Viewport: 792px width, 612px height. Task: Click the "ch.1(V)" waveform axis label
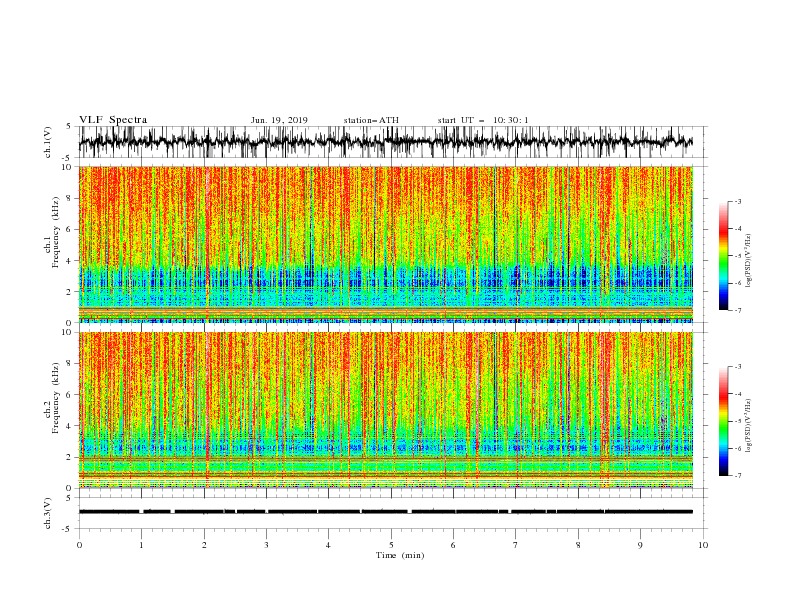[48, 142]
